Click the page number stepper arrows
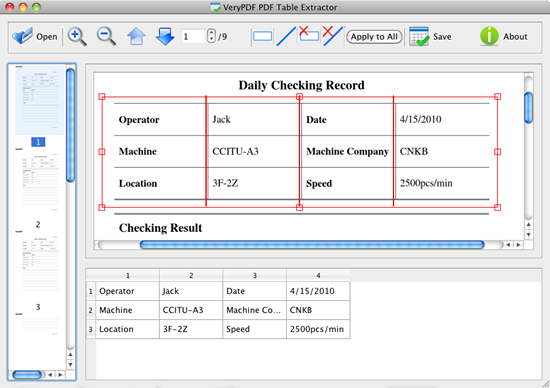Image resolution: width=550 pixels, height=388 pixels. click(211, 36)
